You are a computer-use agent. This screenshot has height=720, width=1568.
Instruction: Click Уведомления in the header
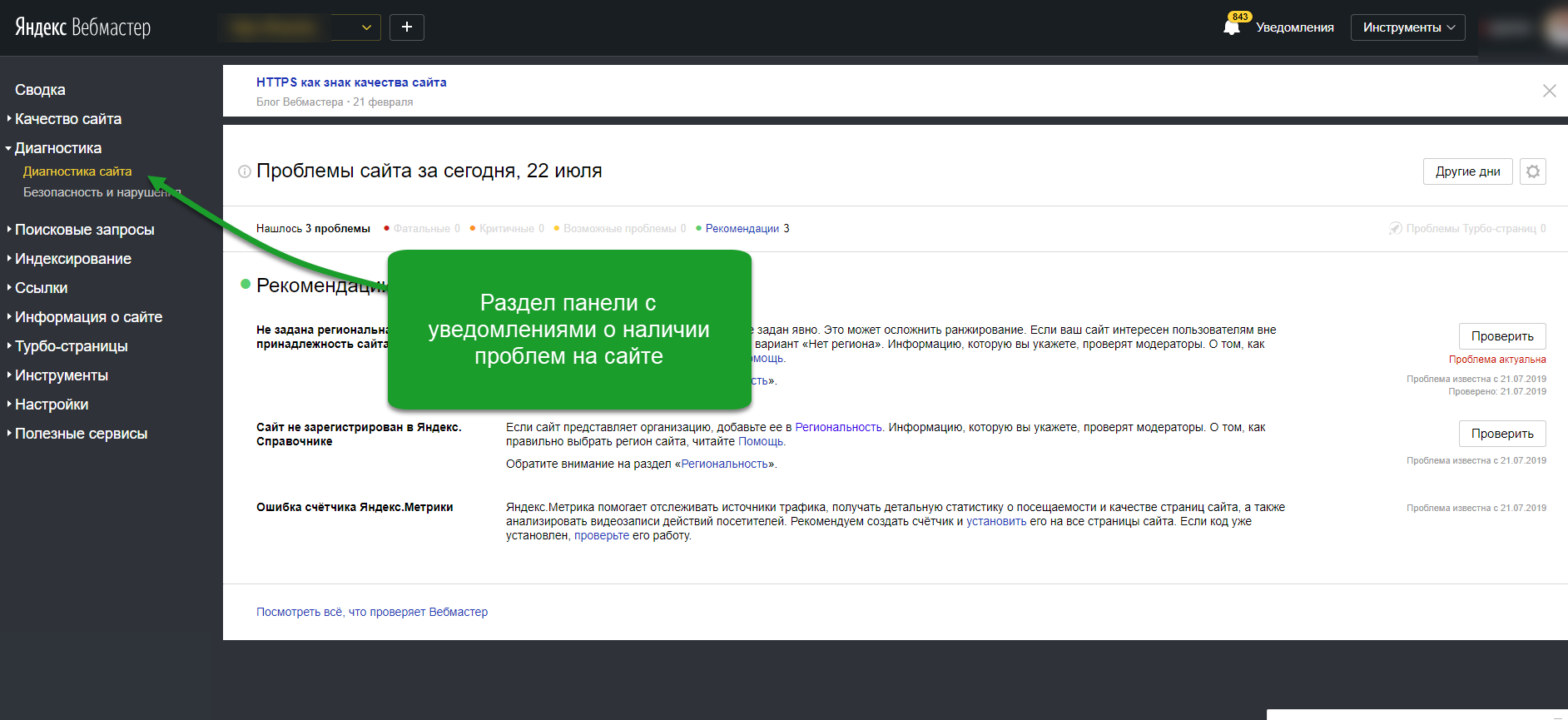(1295, 27)
